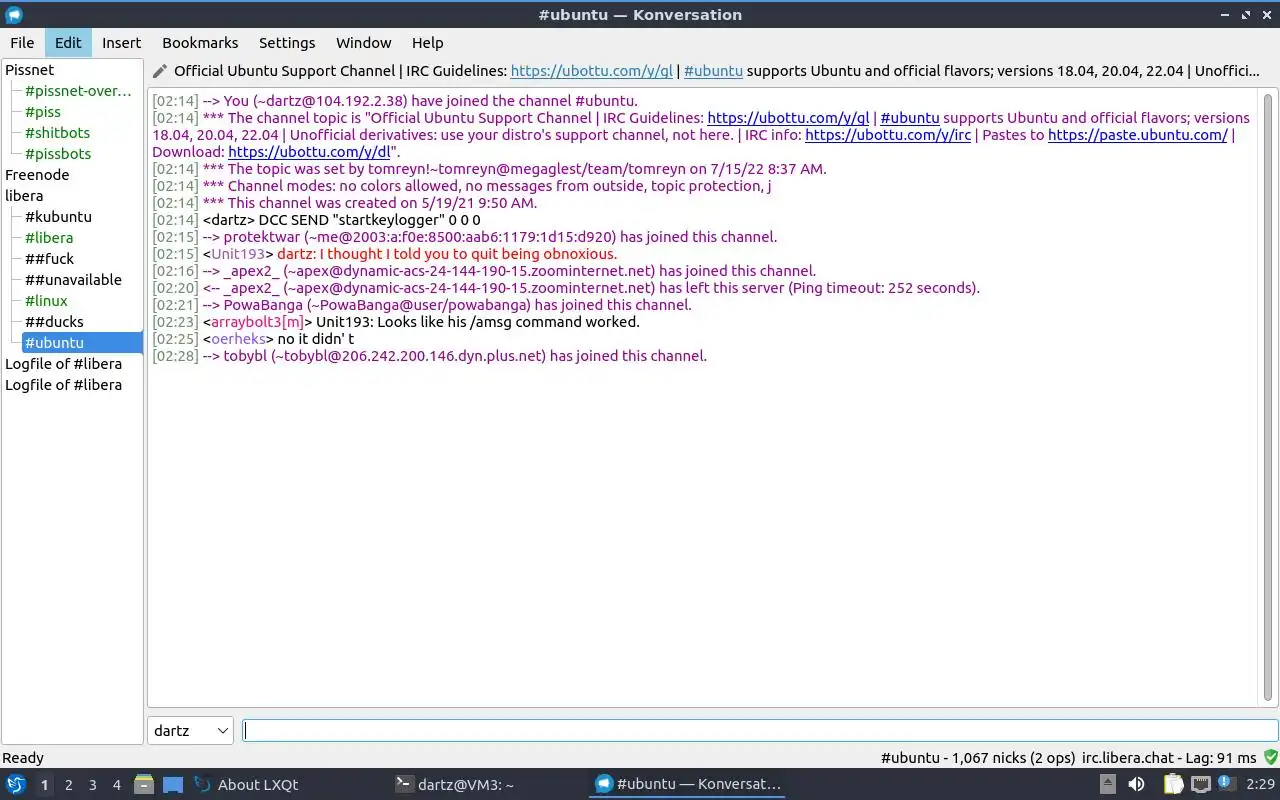The height and width of the screenshot is (800, 1280).
Task: Open the network monitor tray icon
Action: (x=1200, y=785)
